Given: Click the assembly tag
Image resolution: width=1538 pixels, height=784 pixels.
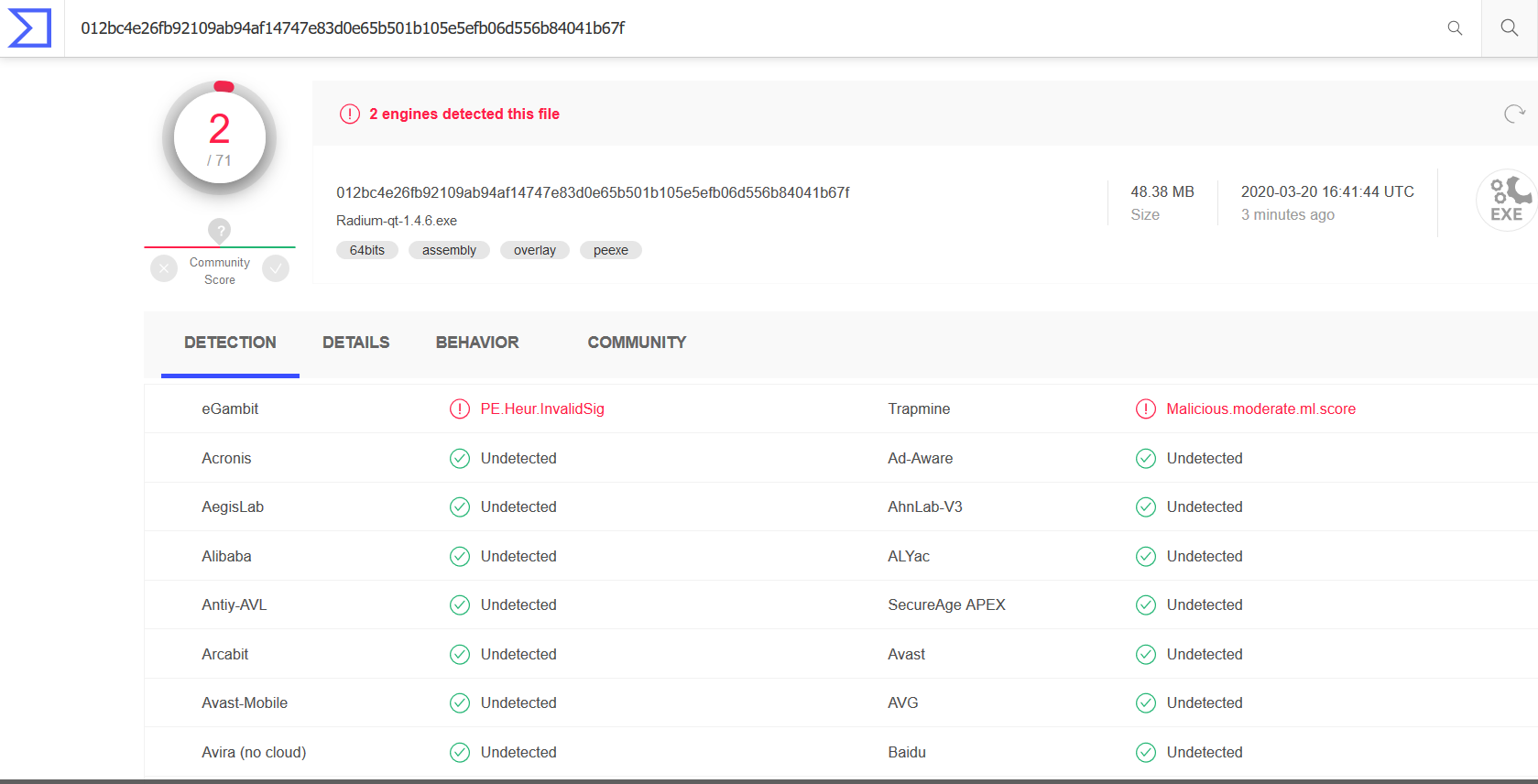Looking at the screenshot, I should click(449, 250).
